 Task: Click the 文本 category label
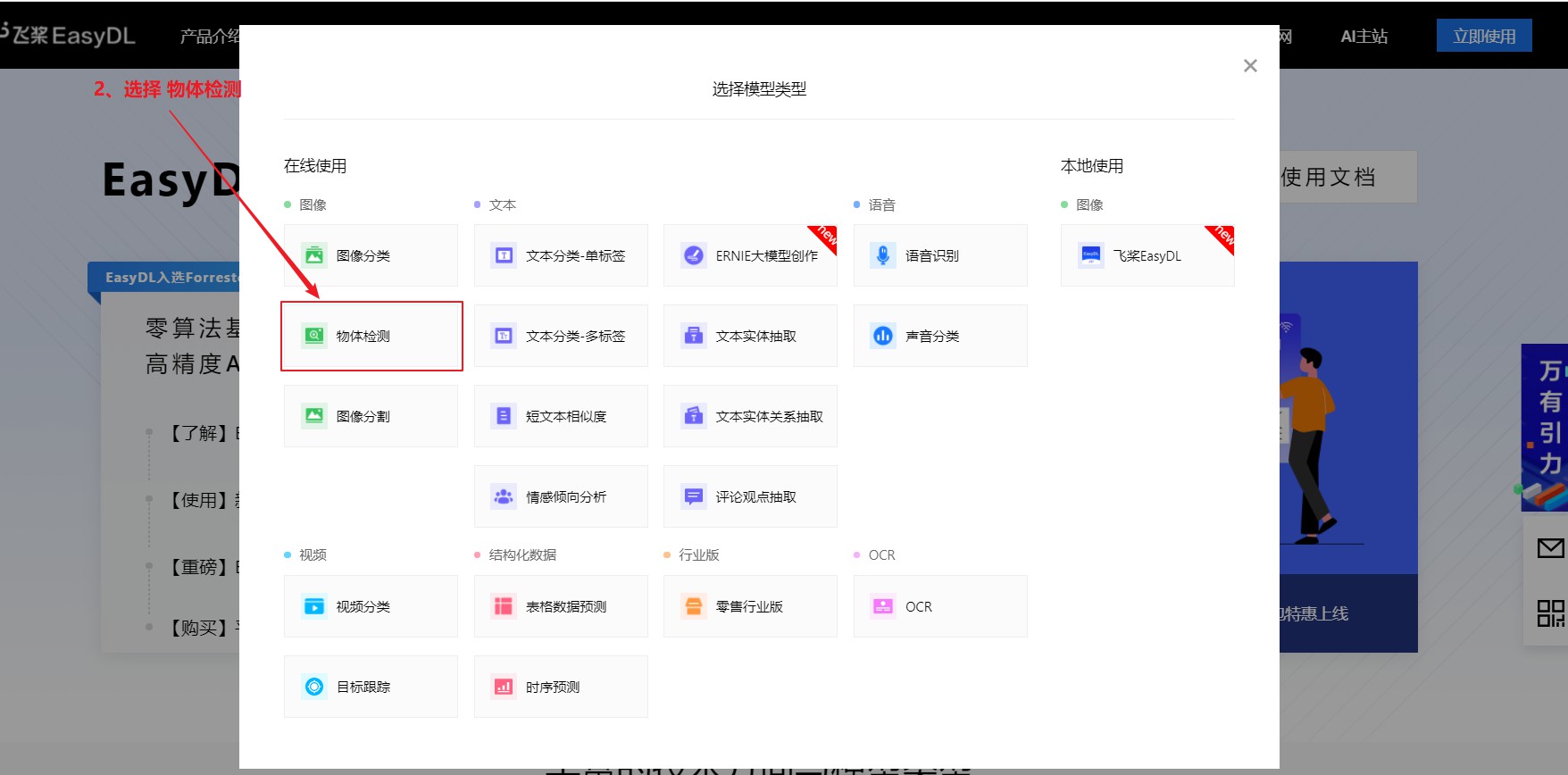[x=502, y=205]
